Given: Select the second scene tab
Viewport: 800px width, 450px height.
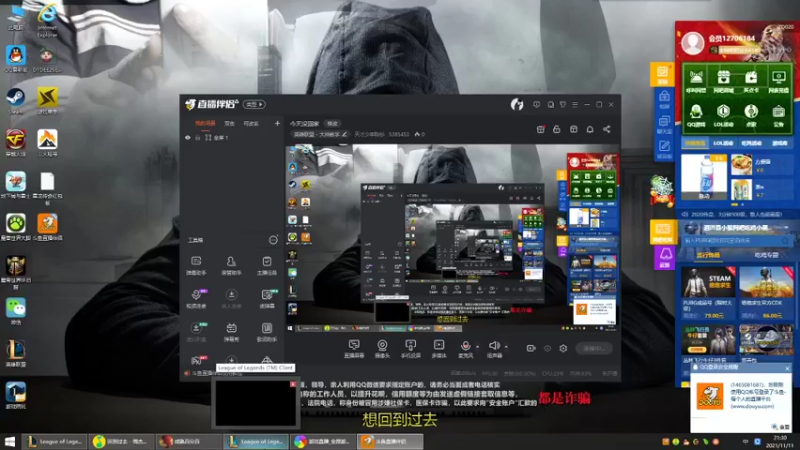Looking at the screenshot, I should [230, 123].
